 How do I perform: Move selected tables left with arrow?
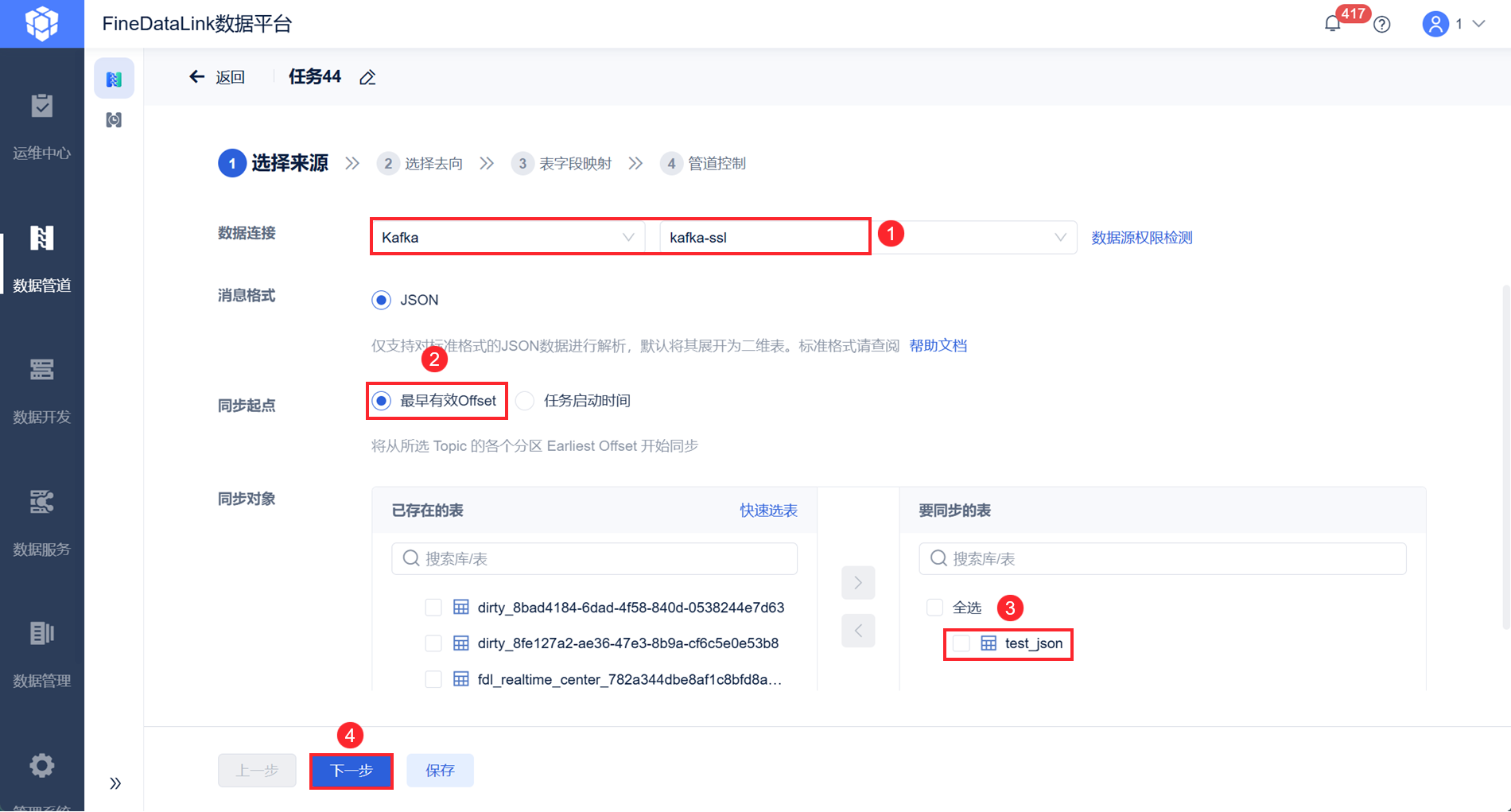point(858,631)
